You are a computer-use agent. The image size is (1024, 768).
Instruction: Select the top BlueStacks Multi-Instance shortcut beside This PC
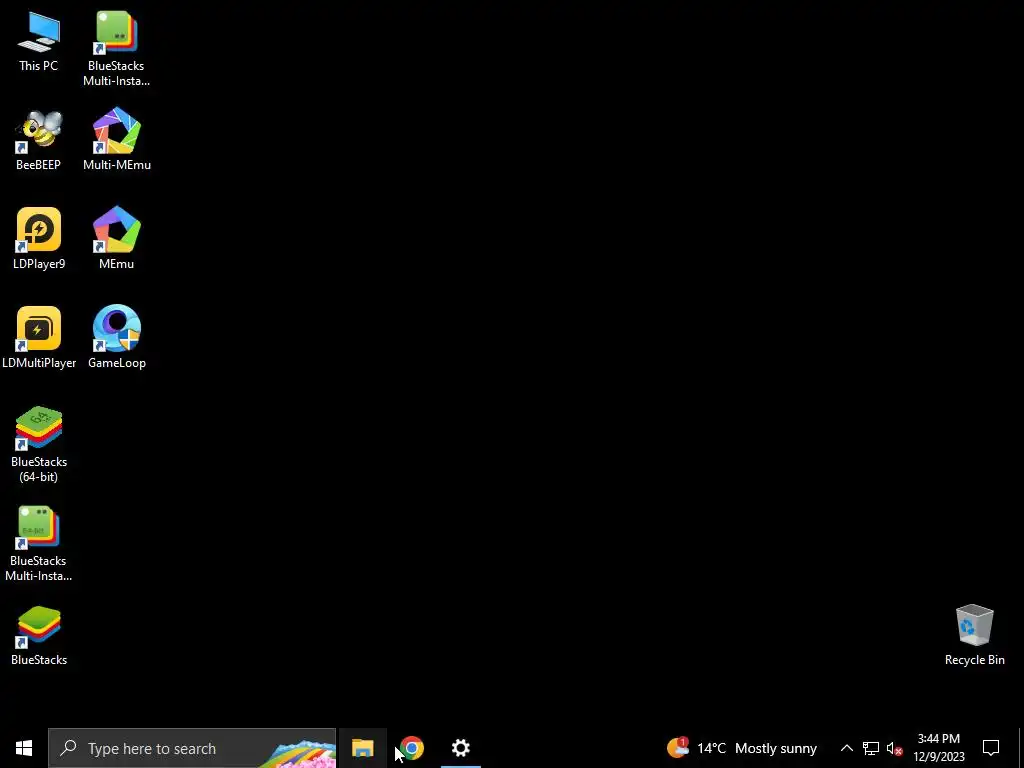tap(116, 49)
